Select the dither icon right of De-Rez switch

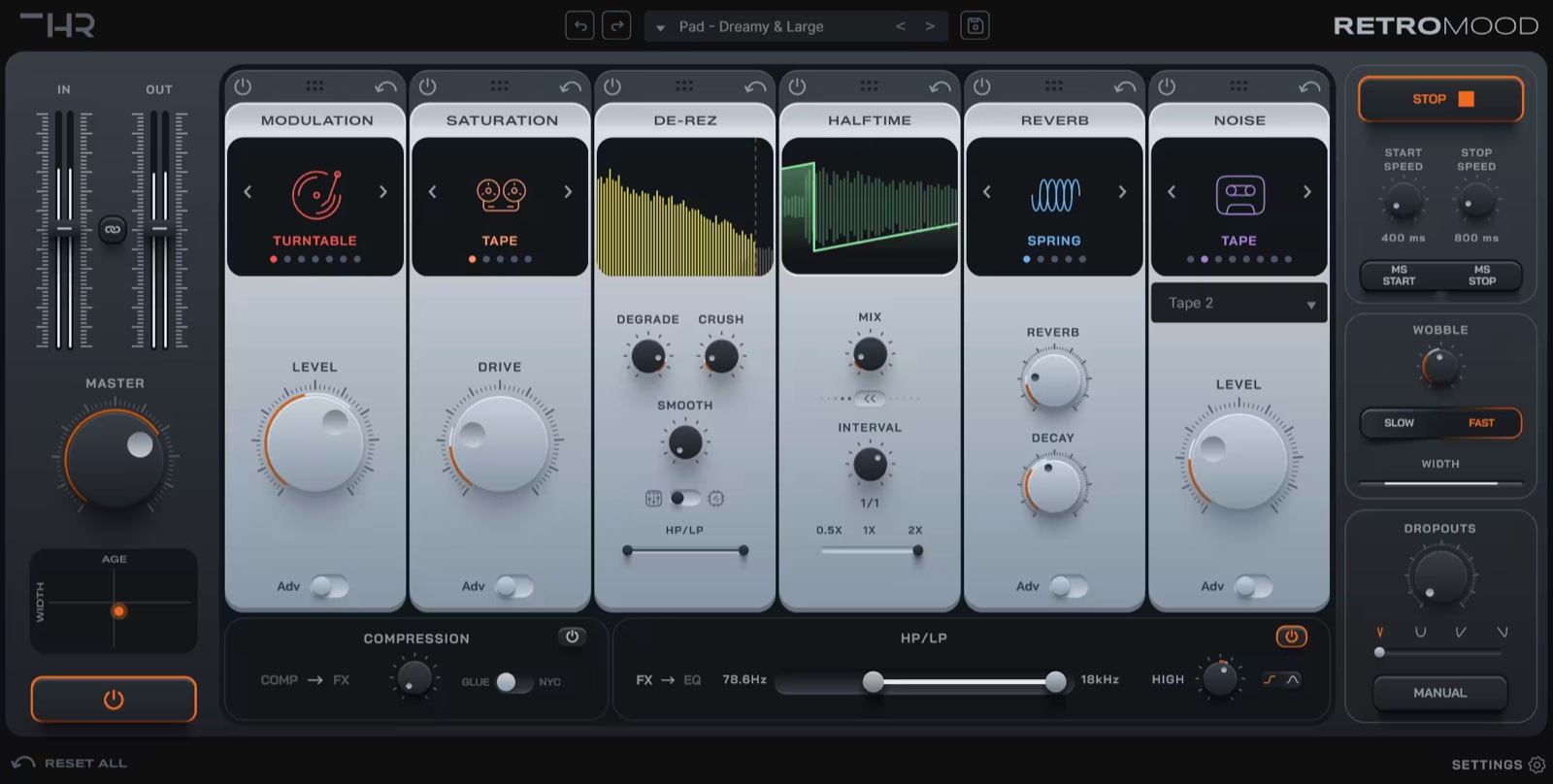point(716,499)
